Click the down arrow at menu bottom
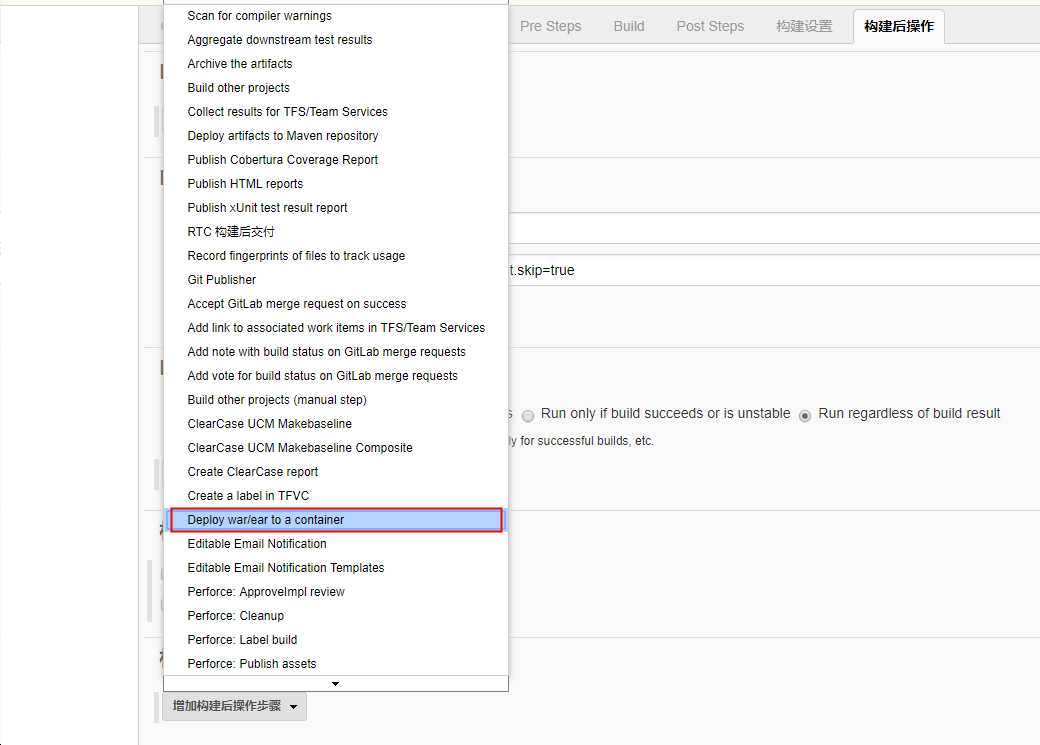 tap(336, 683)
